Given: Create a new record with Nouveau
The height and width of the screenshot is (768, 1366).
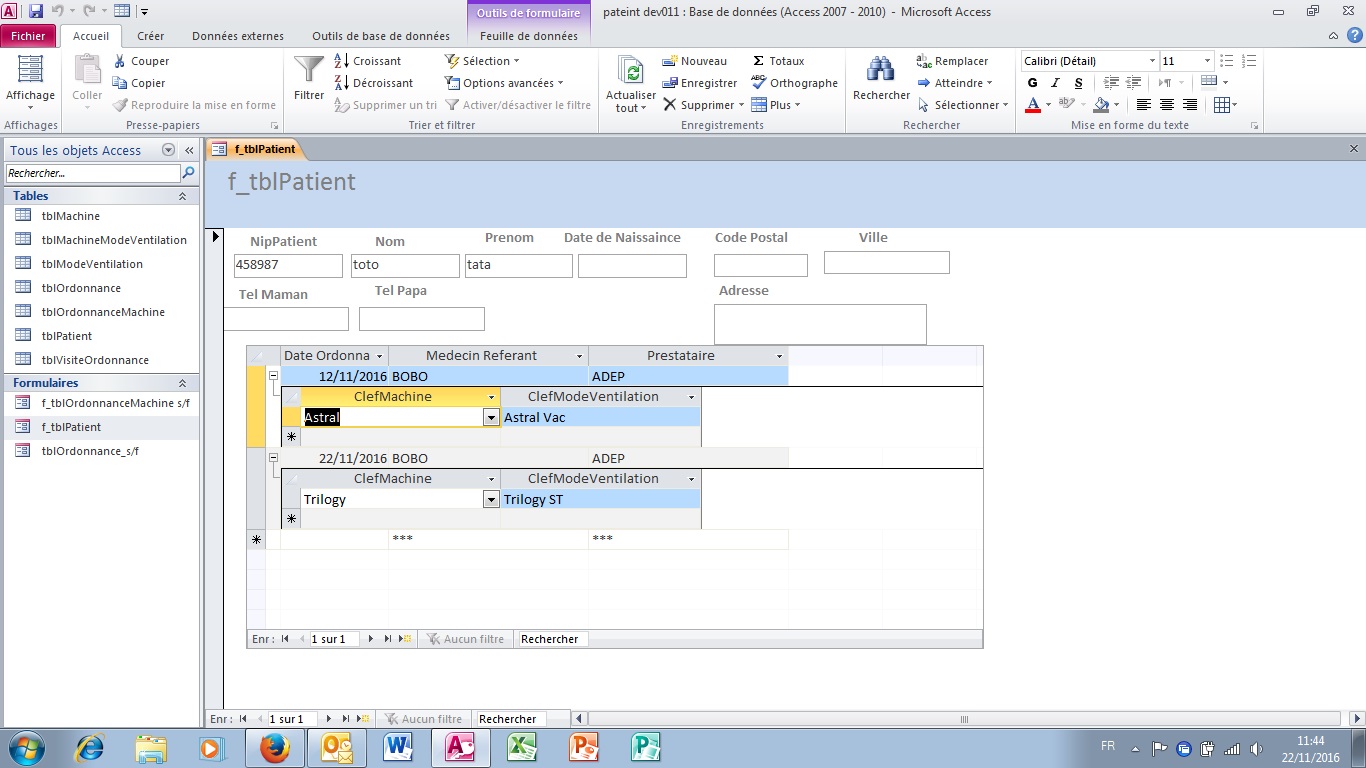Looking at the screenshot, I should [x=695, y=61].
